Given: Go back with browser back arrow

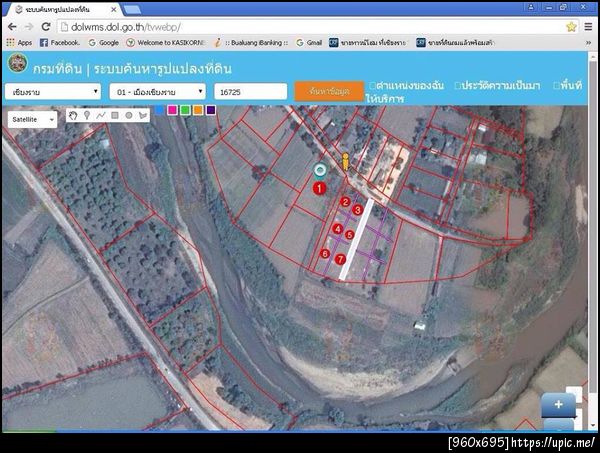Looking at the screenshot, I should [12, 27].
